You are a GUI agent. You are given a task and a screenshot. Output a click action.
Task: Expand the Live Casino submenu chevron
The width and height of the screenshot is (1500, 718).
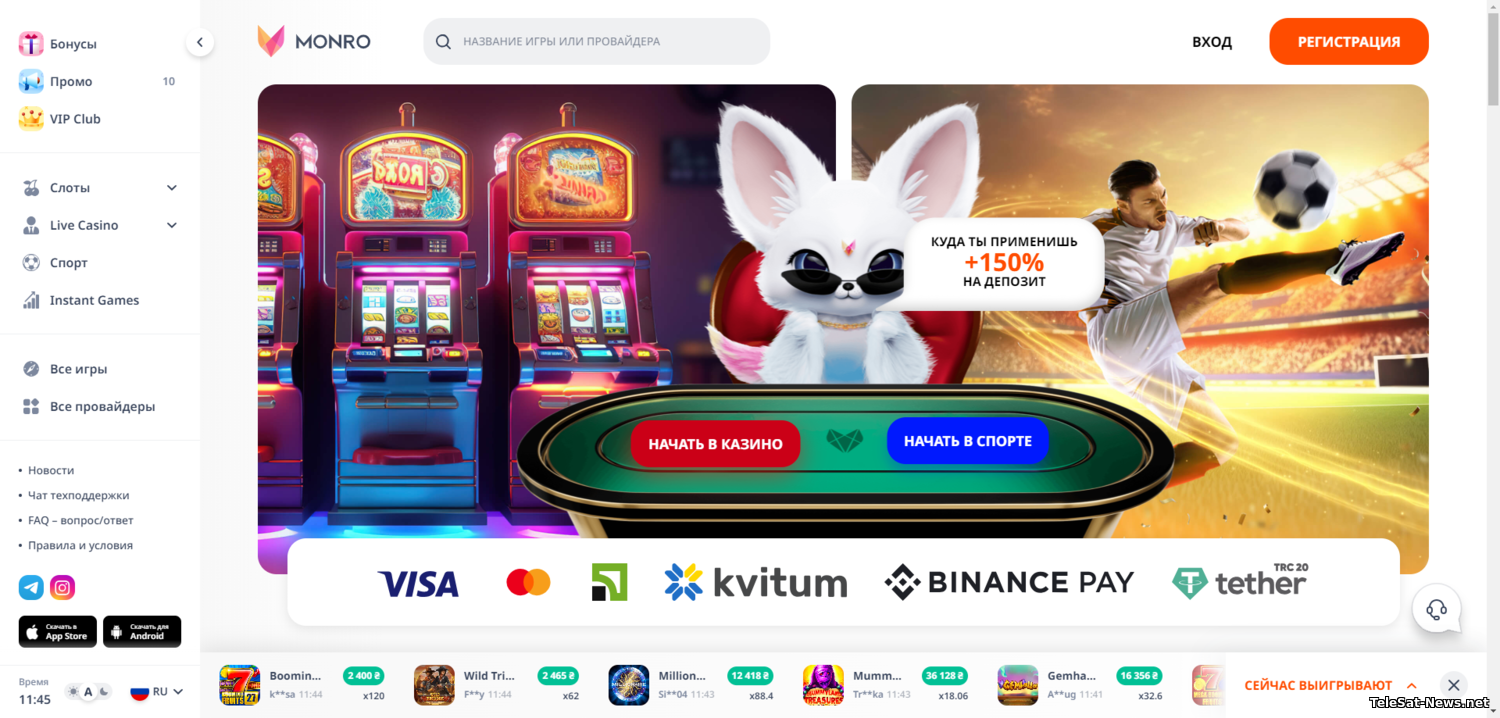point(172,225)
